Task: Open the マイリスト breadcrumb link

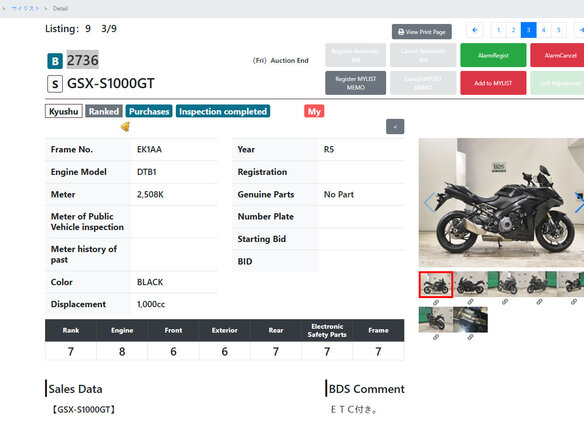Action: click(25, 8)
